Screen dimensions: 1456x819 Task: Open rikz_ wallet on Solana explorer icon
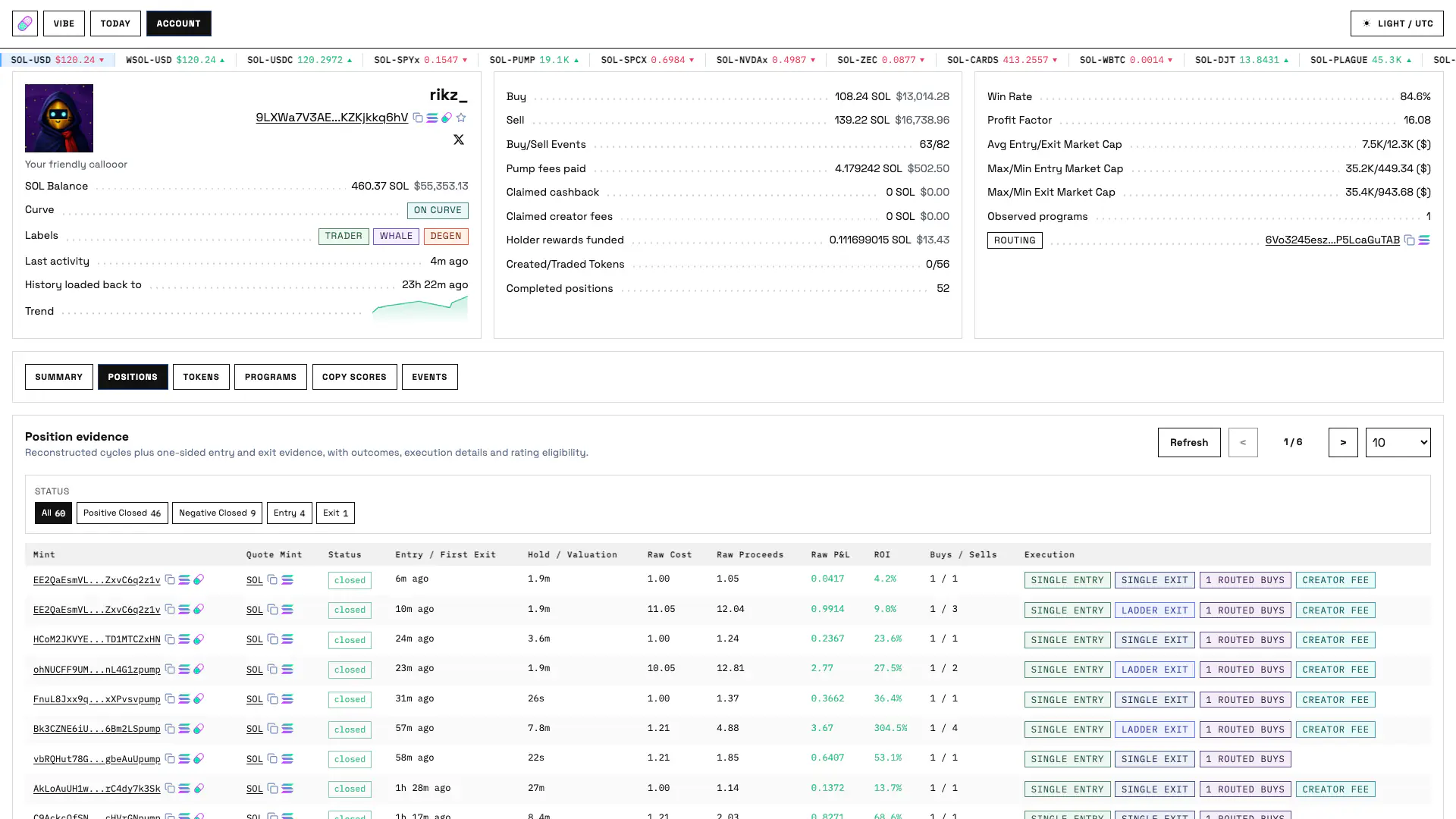click(x=432, y=118)
